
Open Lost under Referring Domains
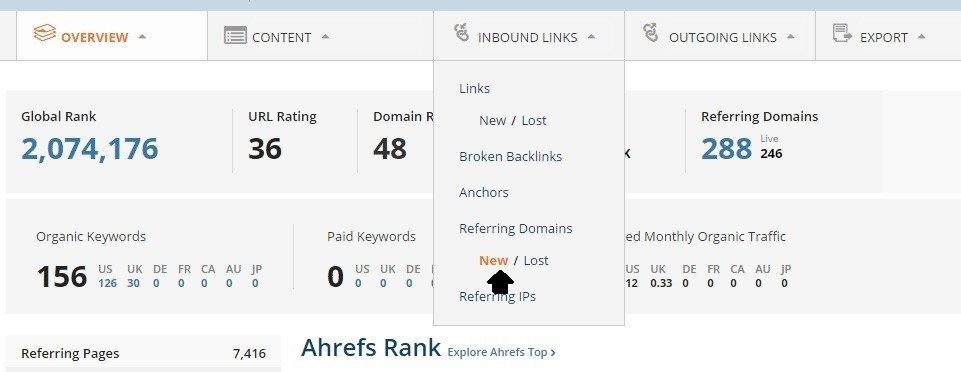536,260
